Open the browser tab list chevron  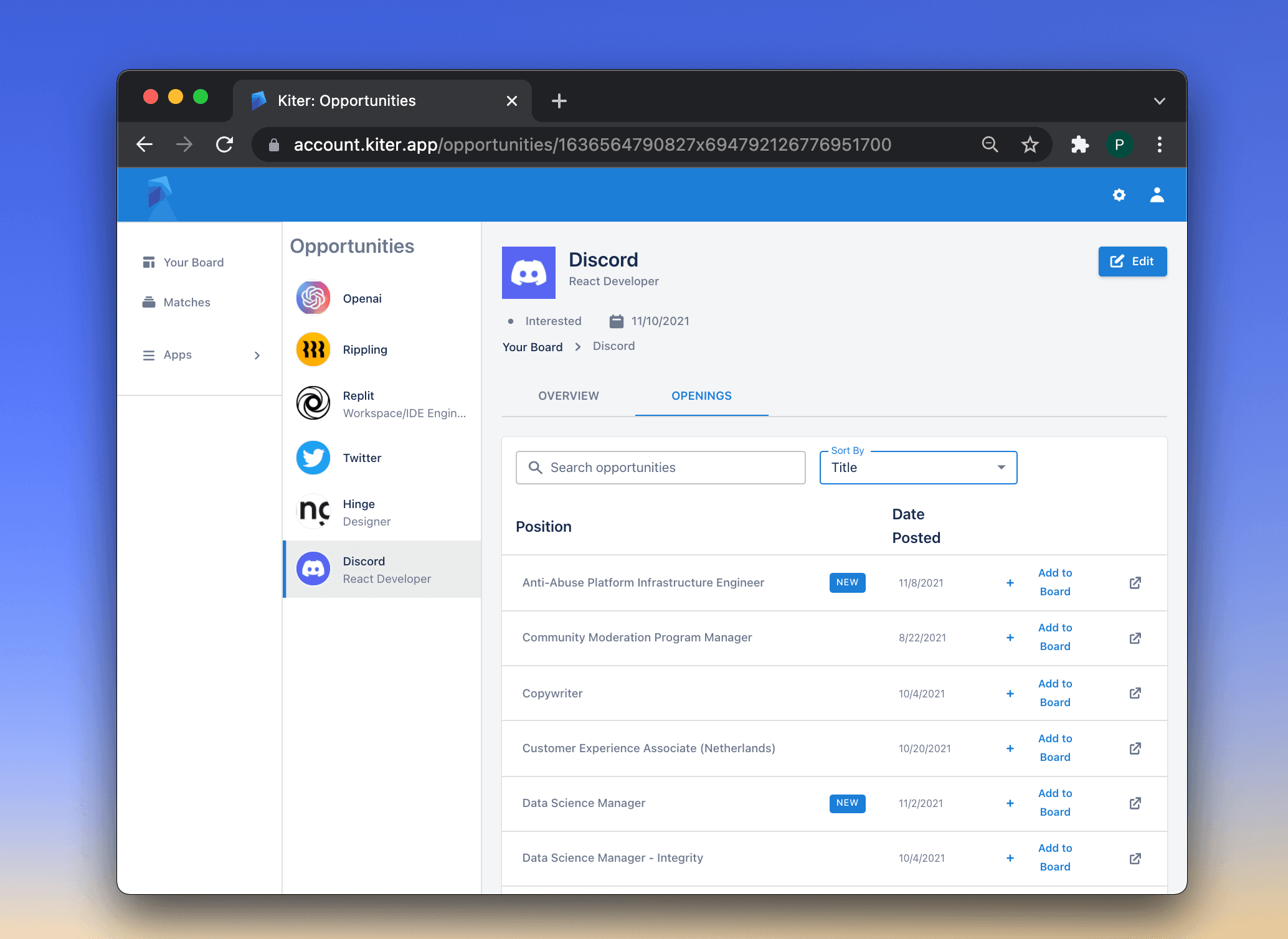[x=1159, y=101]
